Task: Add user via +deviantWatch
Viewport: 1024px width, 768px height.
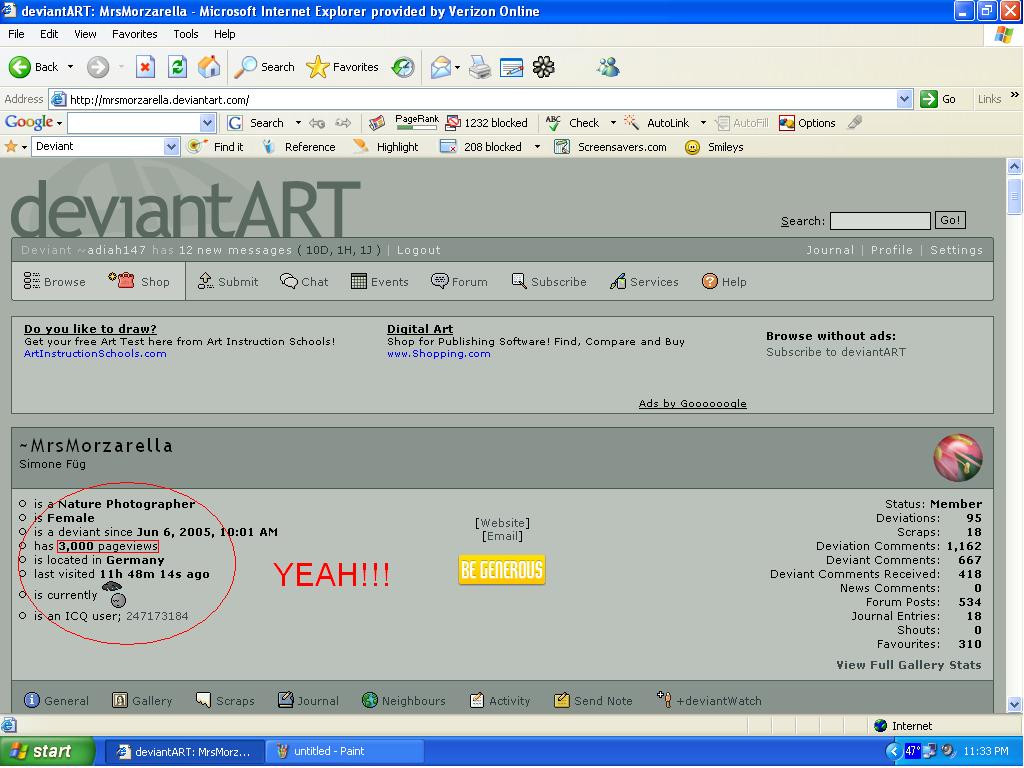Action: click(x=709, y=701)
